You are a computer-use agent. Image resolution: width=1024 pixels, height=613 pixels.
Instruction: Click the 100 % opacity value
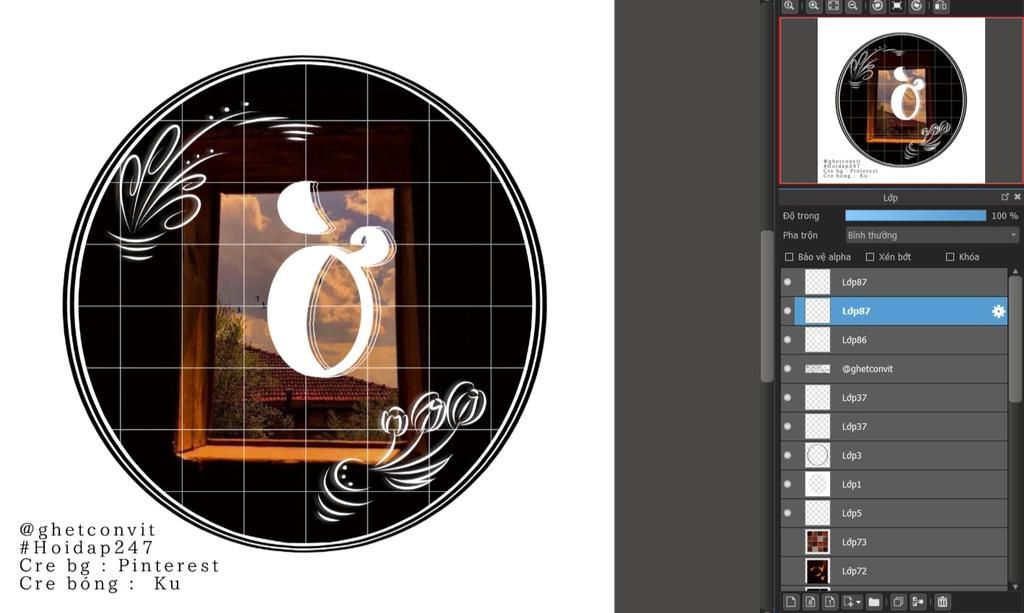(x=1004, y=215)
